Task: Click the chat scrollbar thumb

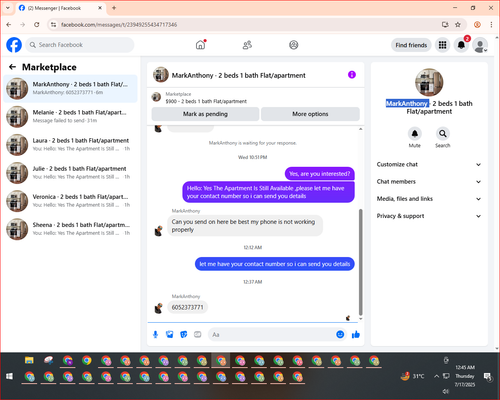Action: pyautogui.click(x=360, y=262)
